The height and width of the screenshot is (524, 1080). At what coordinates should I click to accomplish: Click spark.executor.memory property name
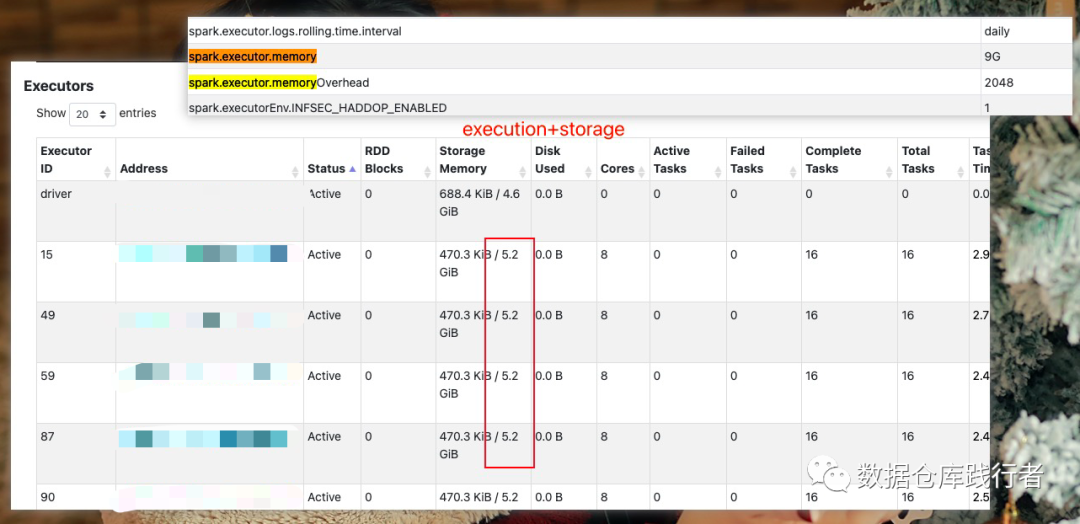(253, 56)
